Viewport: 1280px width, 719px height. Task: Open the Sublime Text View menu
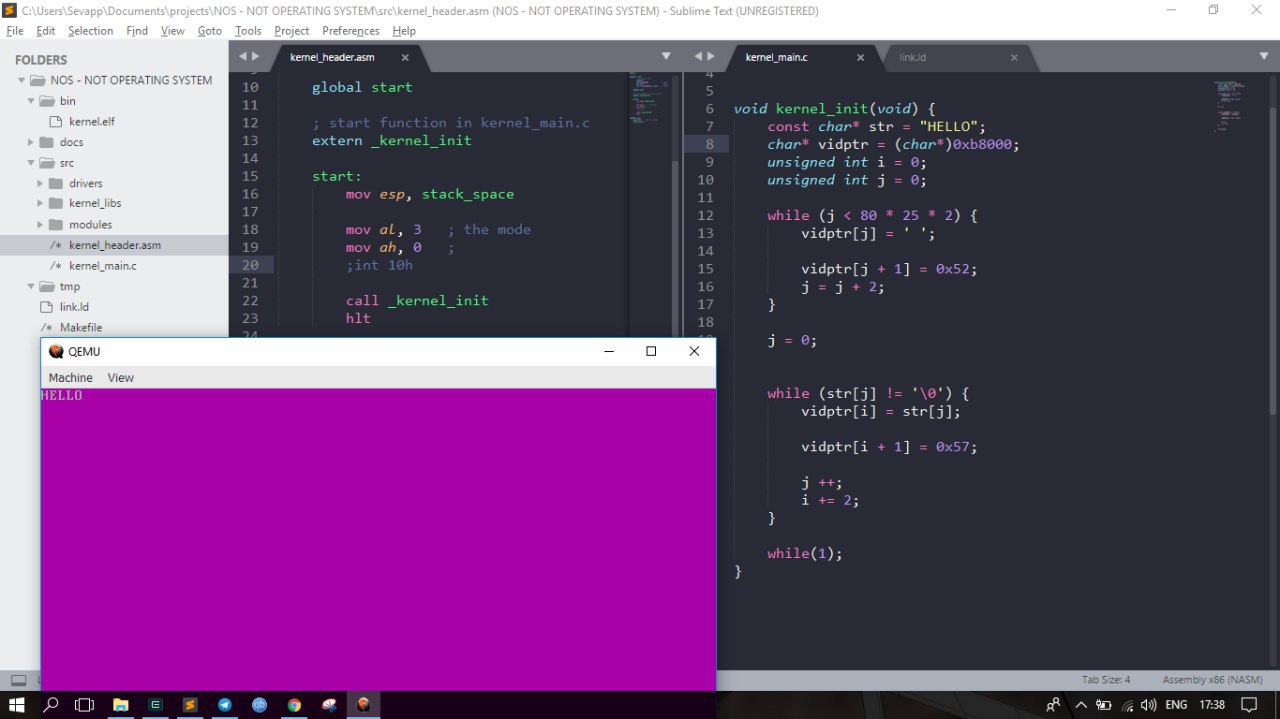point(173,31)
